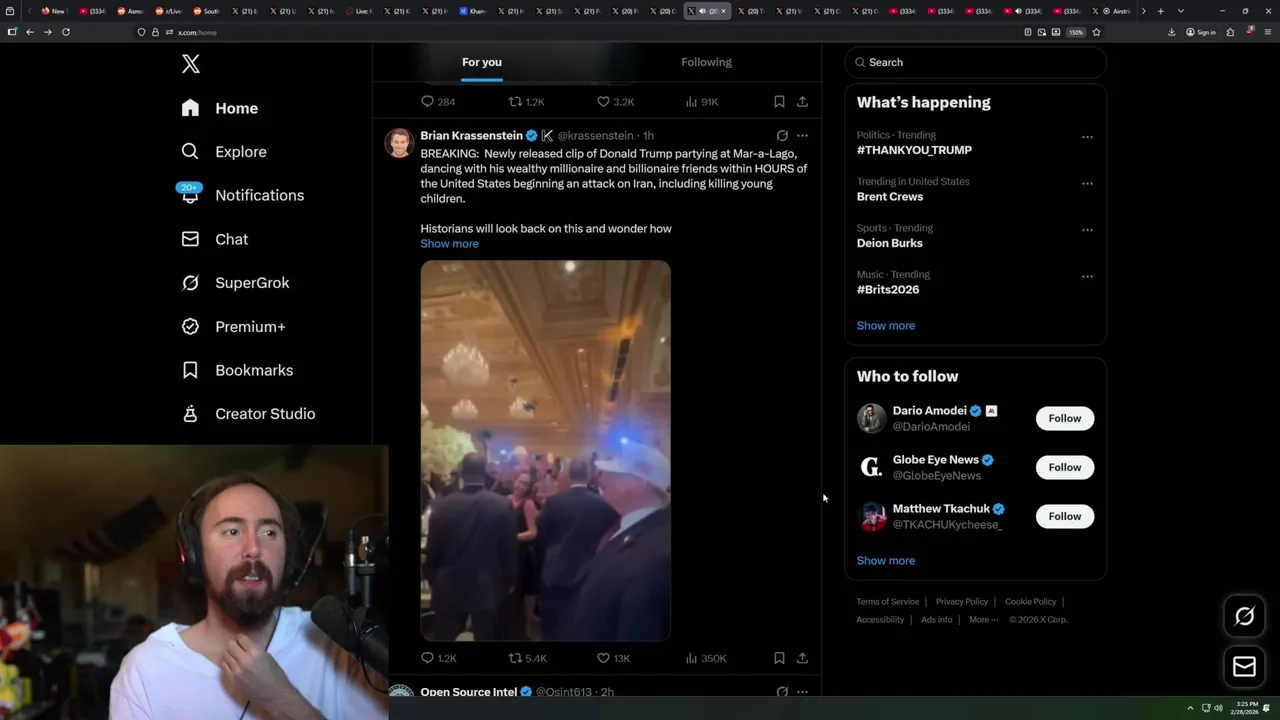Open system volume icon in taskbar

pos(1218,708)
